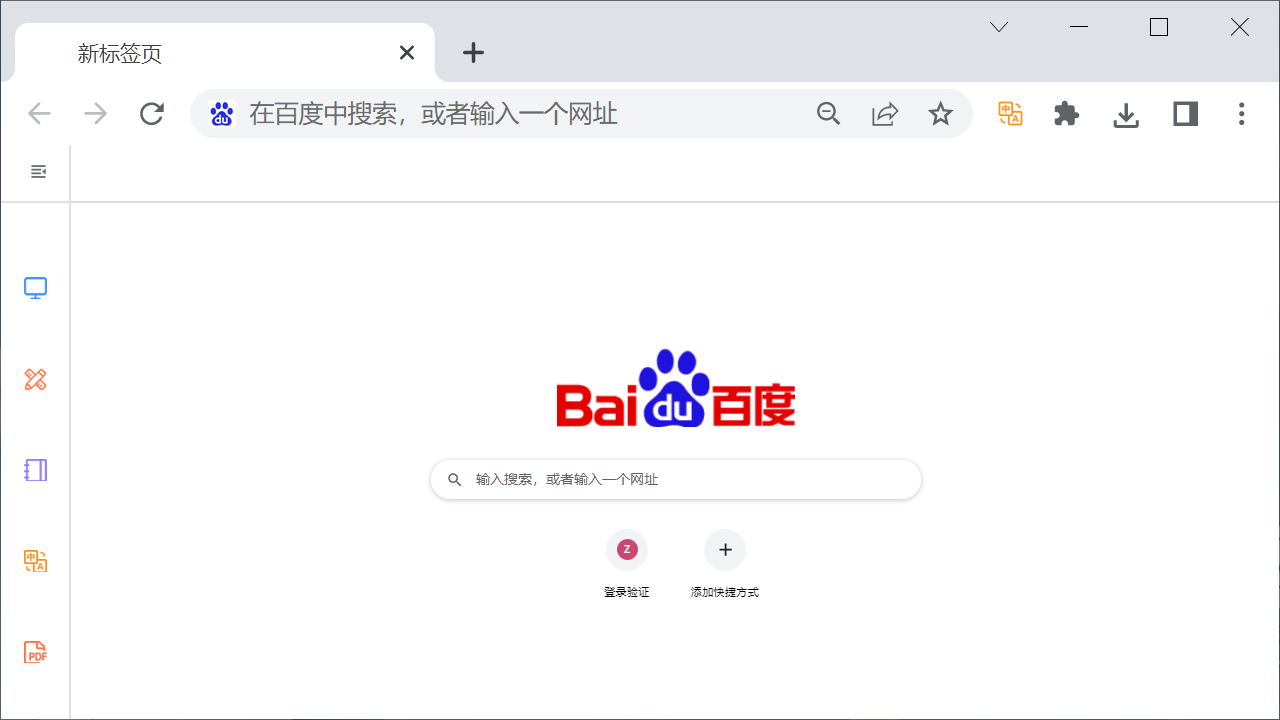
Task: Collapse the left sidebar menu icon
Action: point(38,172)
